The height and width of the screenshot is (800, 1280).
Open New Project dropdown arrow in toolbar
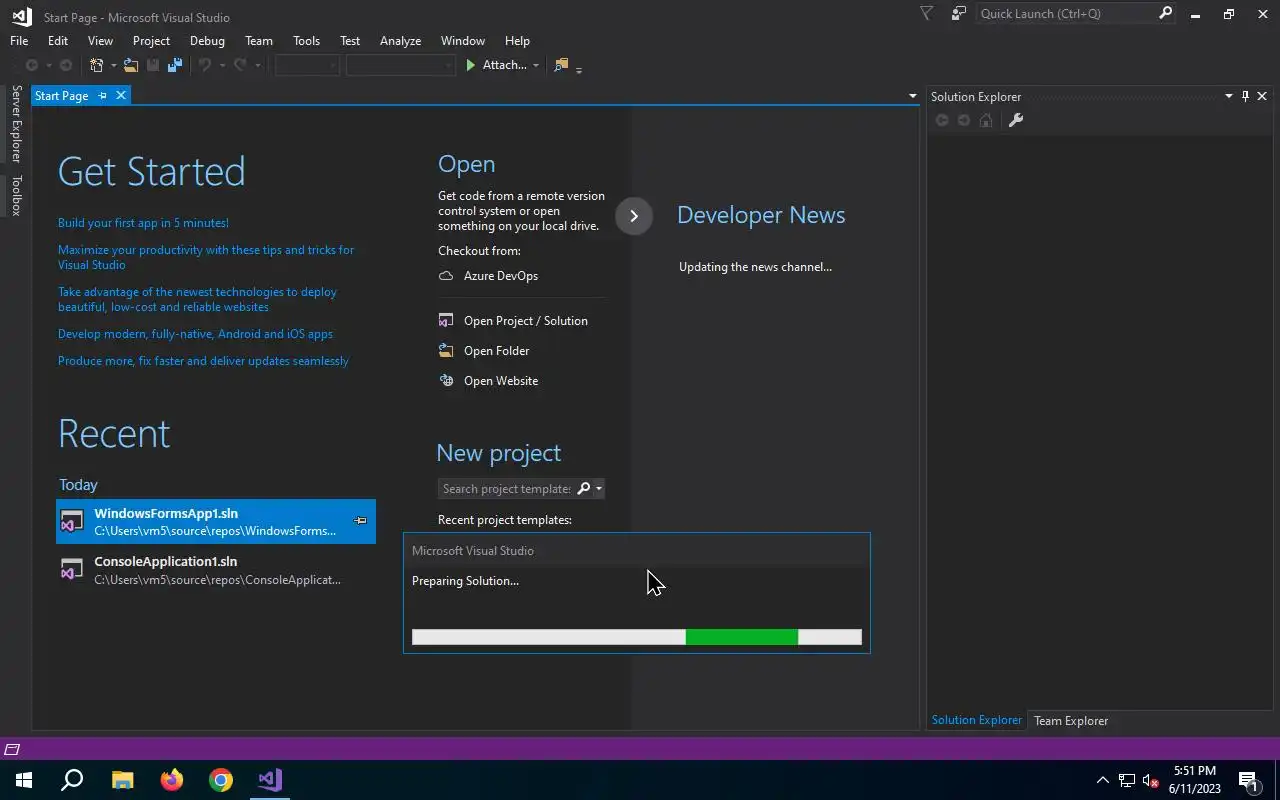[113, 66]
